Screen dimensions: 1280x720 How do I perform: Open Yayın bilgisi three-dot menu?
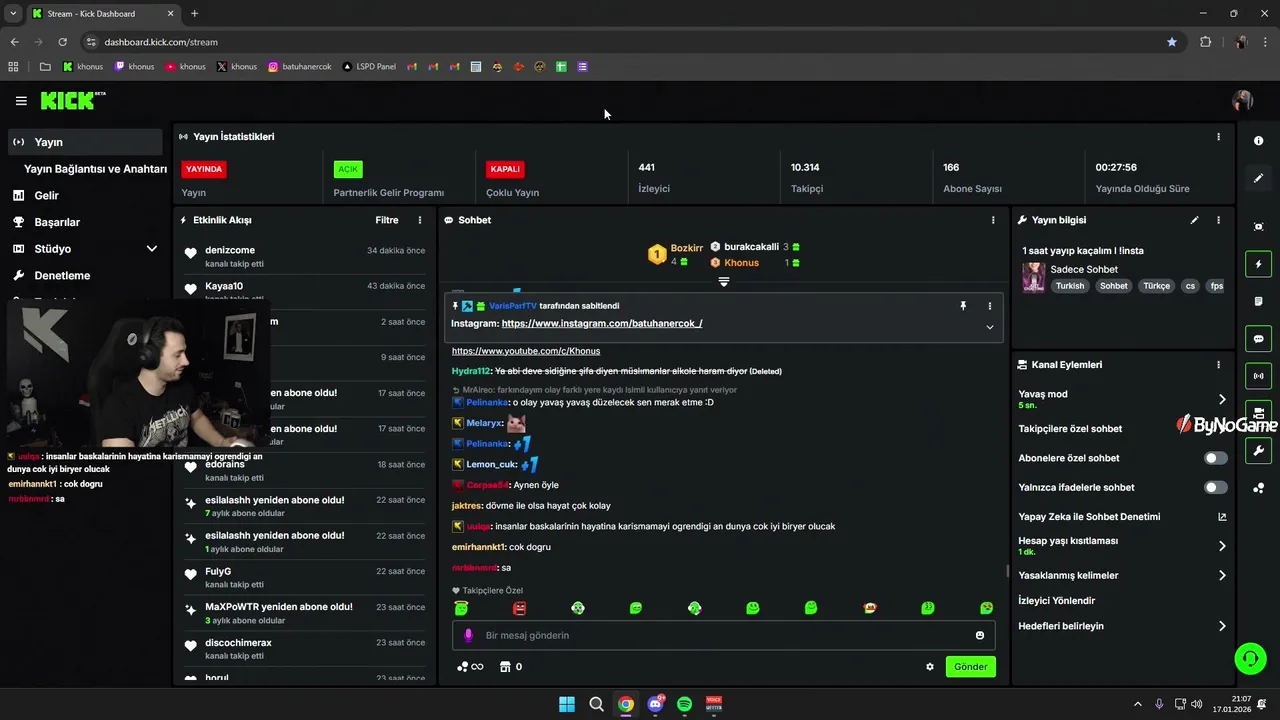click(1218, 220)
